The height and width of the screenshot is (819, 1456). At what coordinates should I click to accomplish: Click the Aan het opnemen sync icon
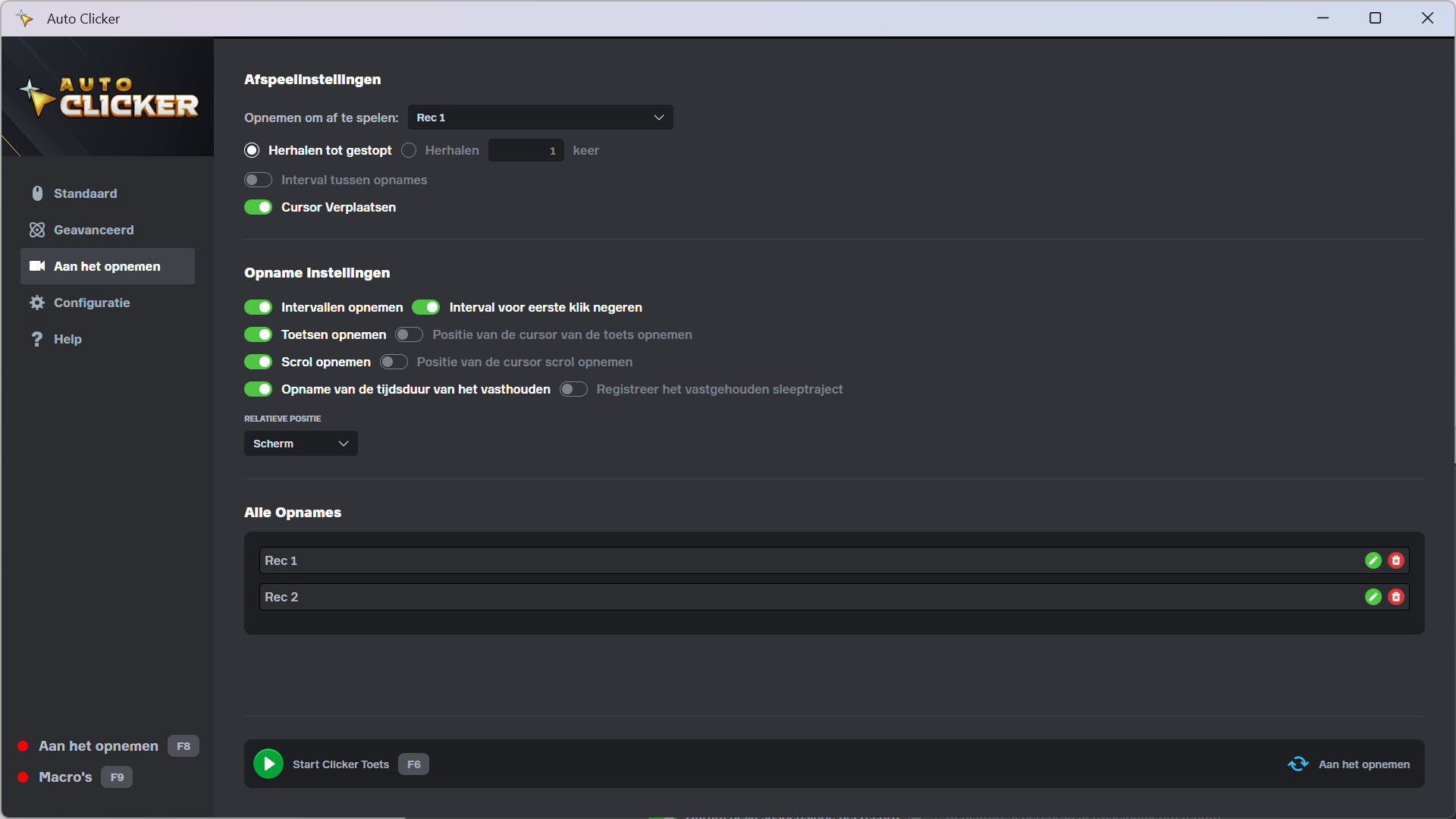click(1298, 764)
